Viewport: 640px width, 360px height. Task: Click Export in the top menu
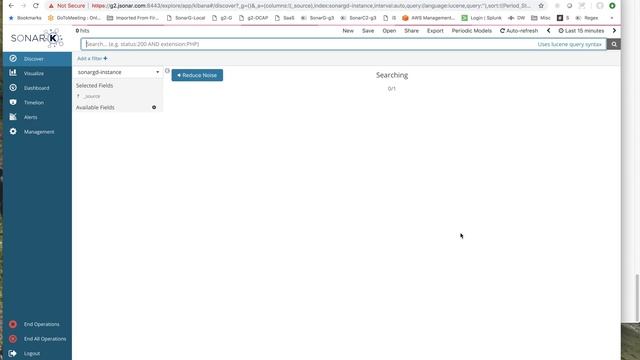tap(435, 31)
